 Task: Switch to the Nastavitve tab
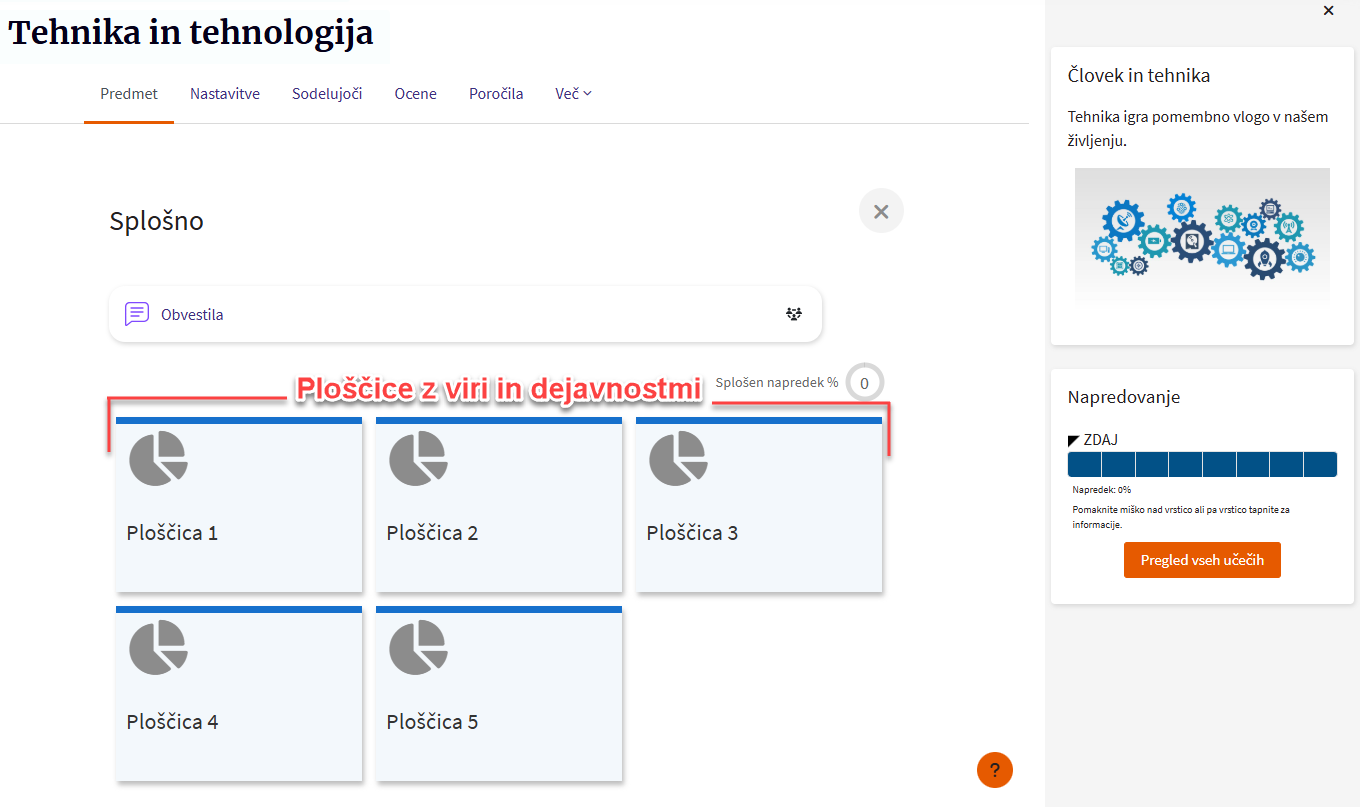coord(225,94)
